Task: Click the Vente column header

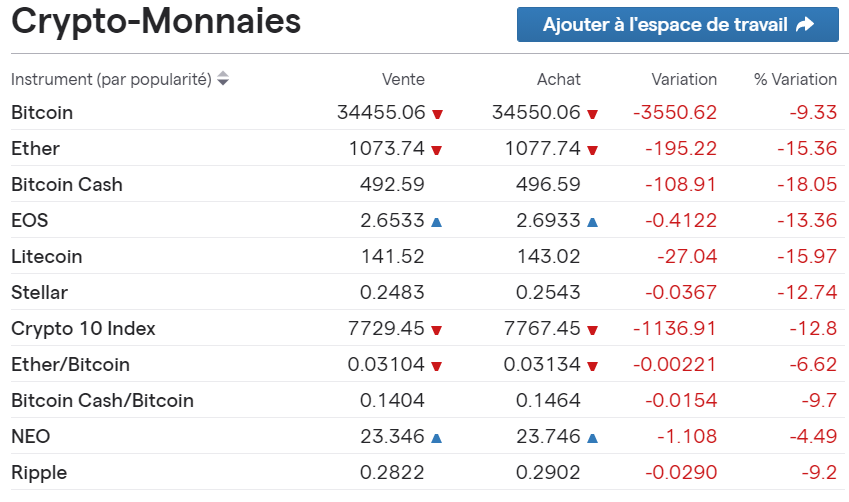Action: (403, 79)
